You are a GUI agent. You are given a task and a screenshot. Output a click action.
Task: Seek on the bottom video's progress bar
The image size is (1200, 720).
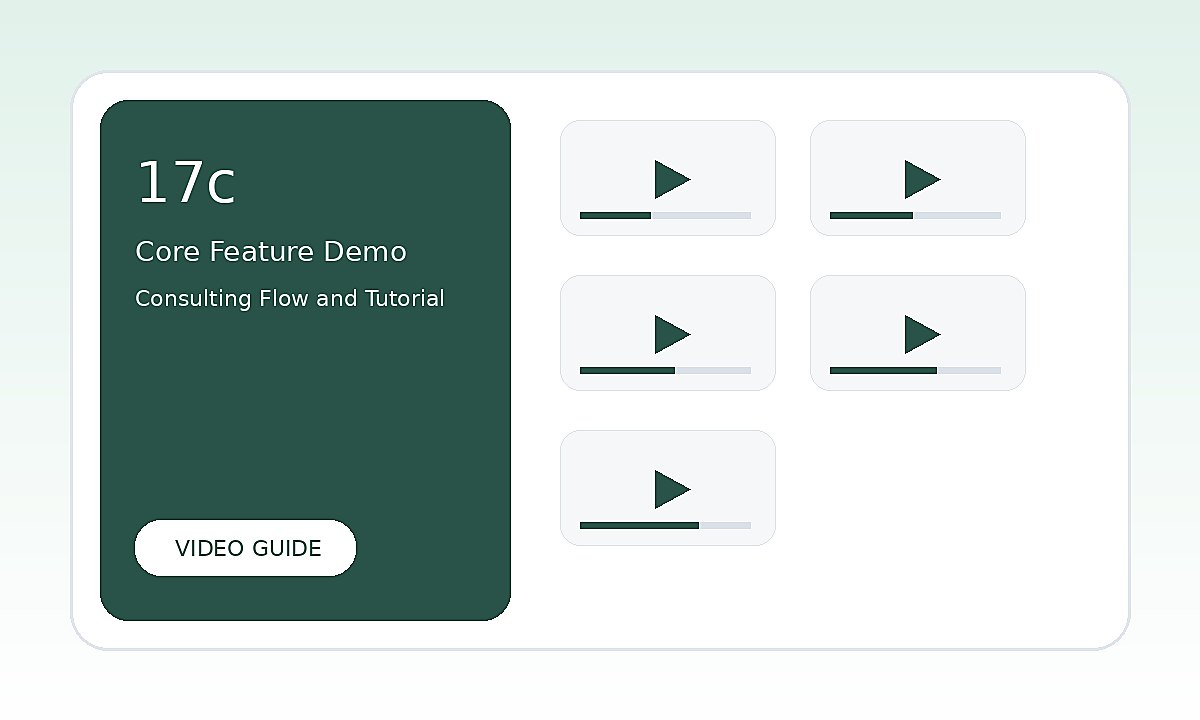[665, 525]
